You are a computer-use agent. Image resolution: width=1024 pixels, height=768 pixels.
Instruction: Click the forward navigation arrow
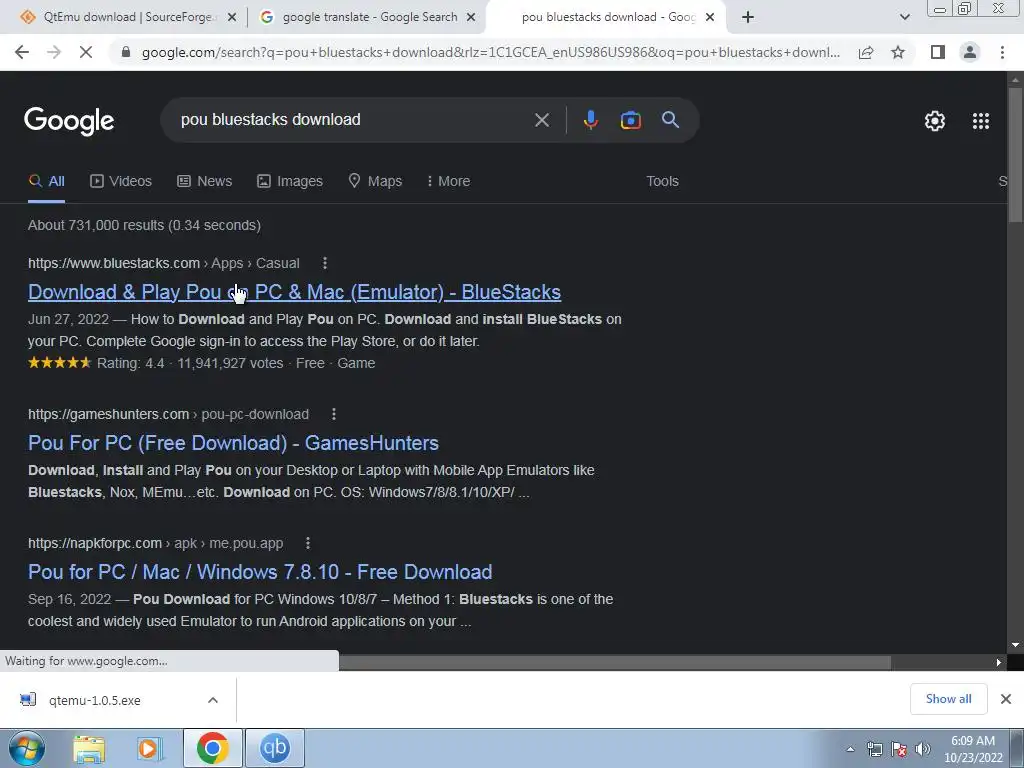coord(54,52)
